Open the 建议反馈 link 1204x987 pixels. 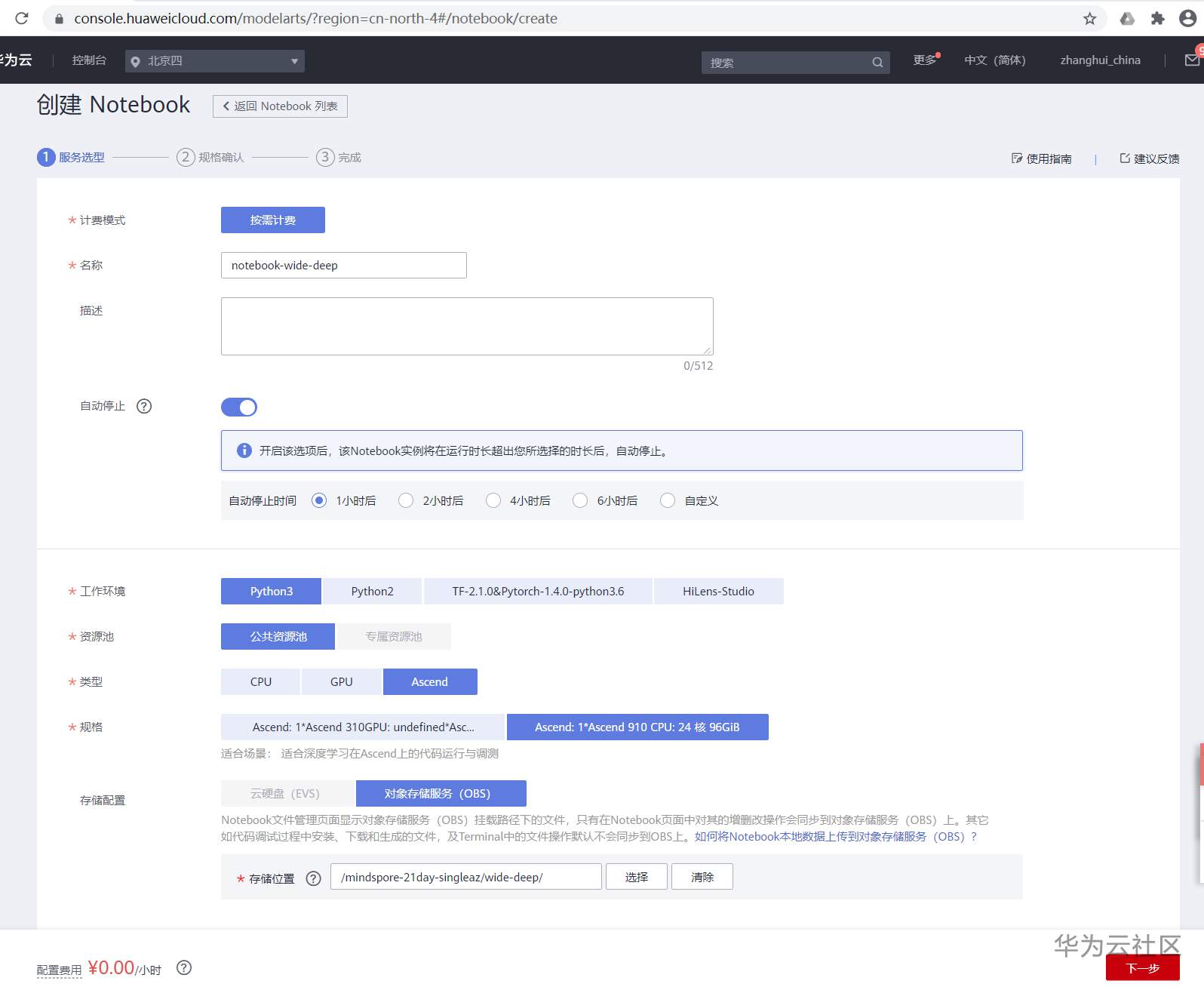[1150, 158]
